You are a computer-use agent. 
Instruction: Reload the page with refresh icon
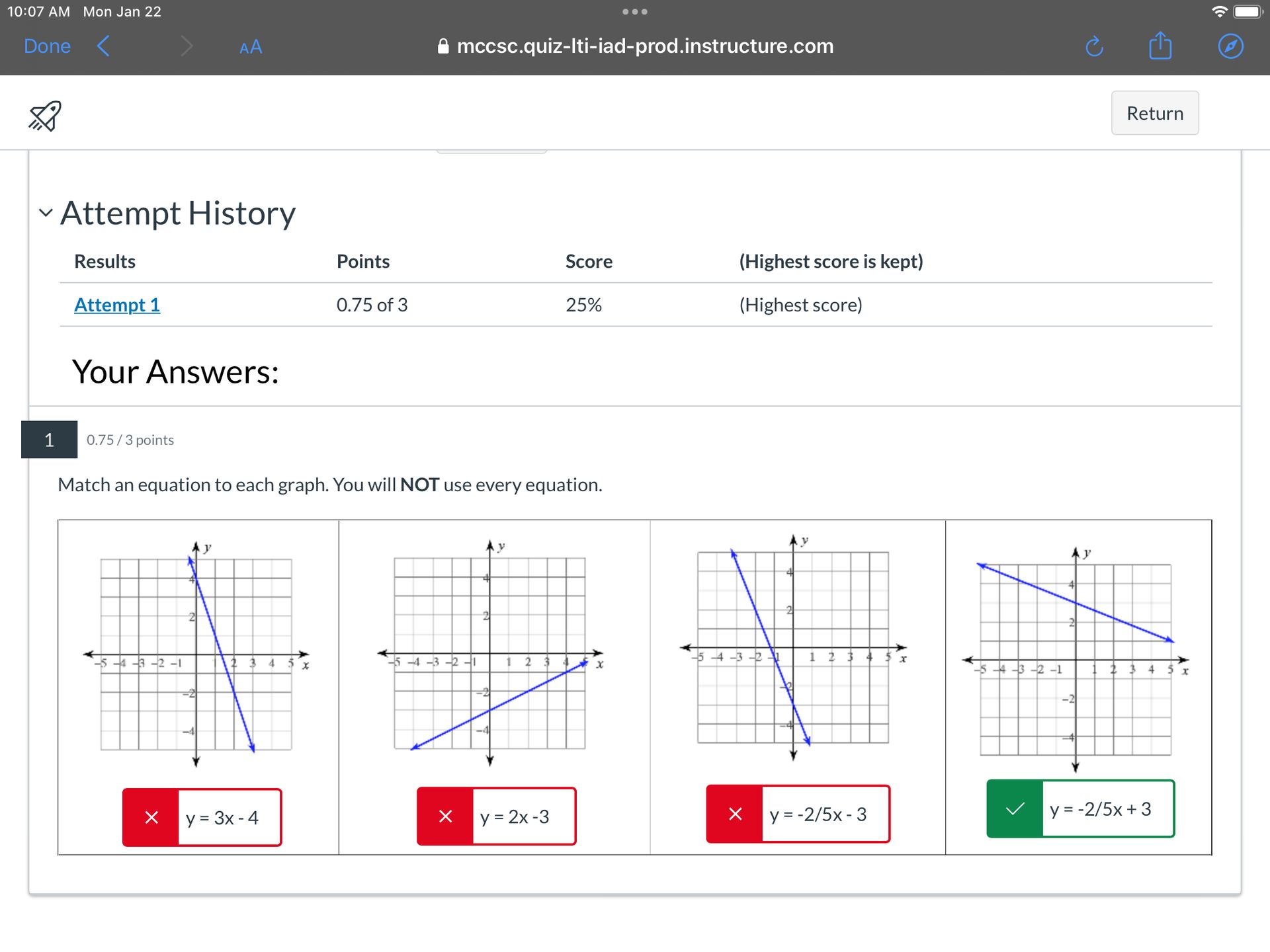pos(1094,46)
